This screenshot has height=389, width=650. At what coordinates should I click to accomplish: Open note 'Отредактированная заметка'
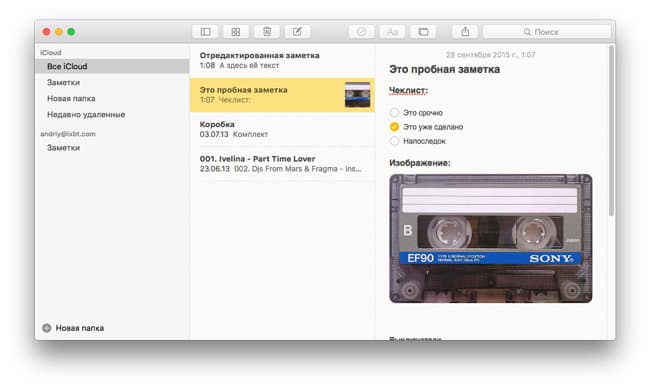tap(282, 61)
